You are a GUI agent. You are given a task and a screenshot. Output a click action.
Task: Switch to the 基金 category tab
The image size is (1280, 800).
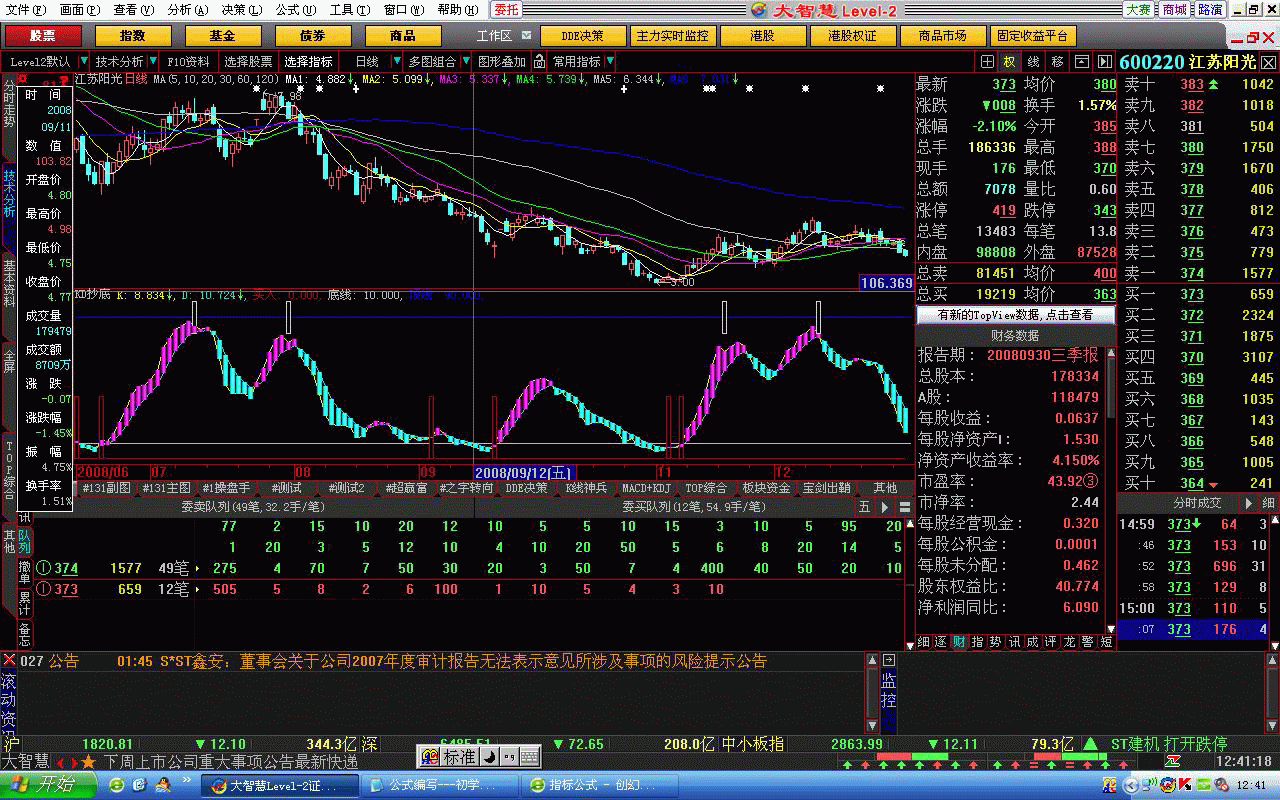point(222,36)
